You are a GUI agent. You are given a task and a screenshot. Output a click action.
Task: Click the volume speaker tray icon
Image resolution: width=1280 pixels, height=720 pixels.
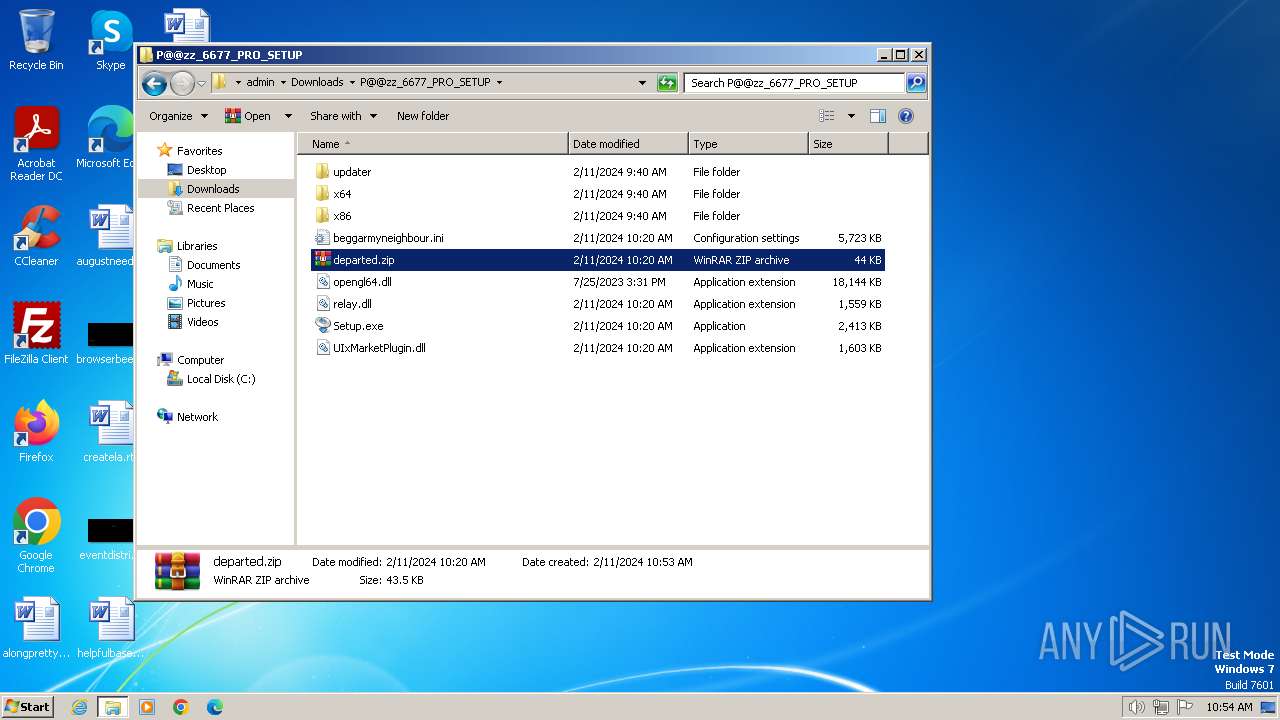(x=1136, y=707)
